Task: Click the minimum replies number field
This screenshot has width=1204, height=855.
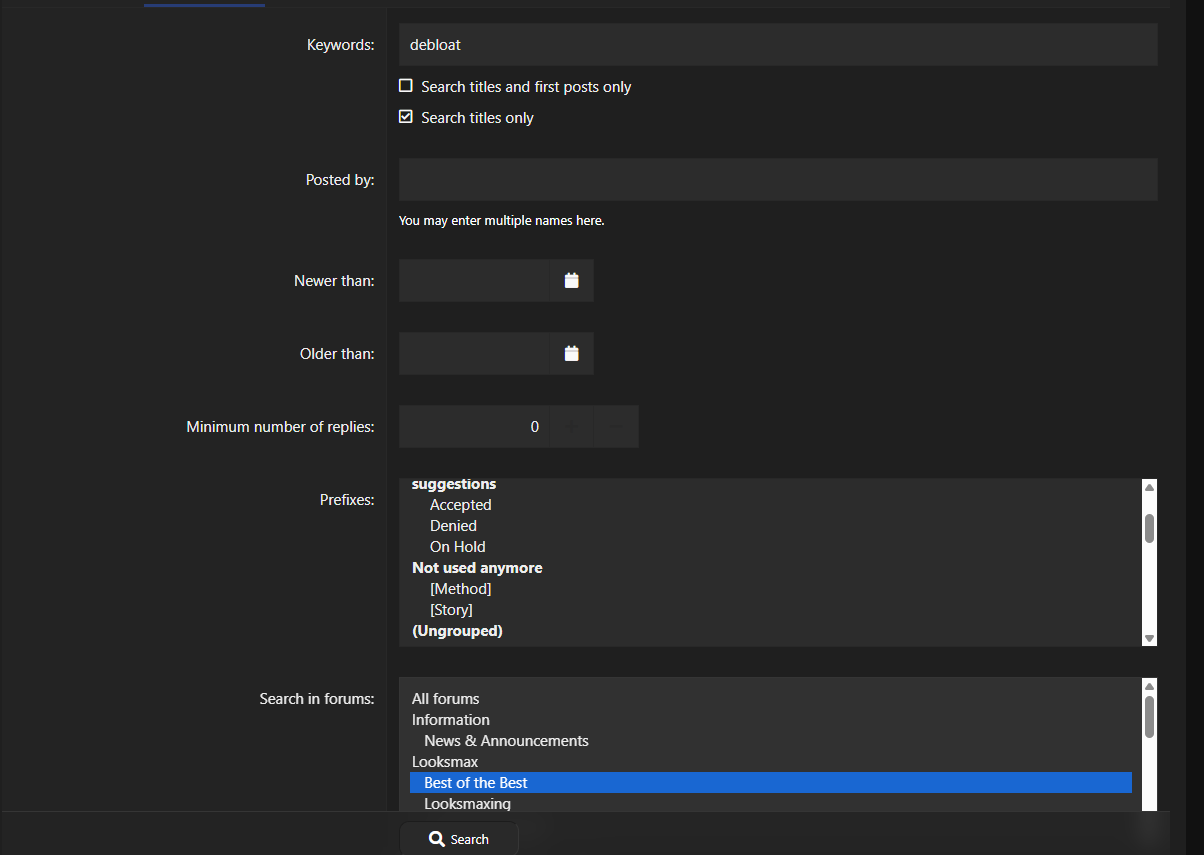Action: [474, 427]
